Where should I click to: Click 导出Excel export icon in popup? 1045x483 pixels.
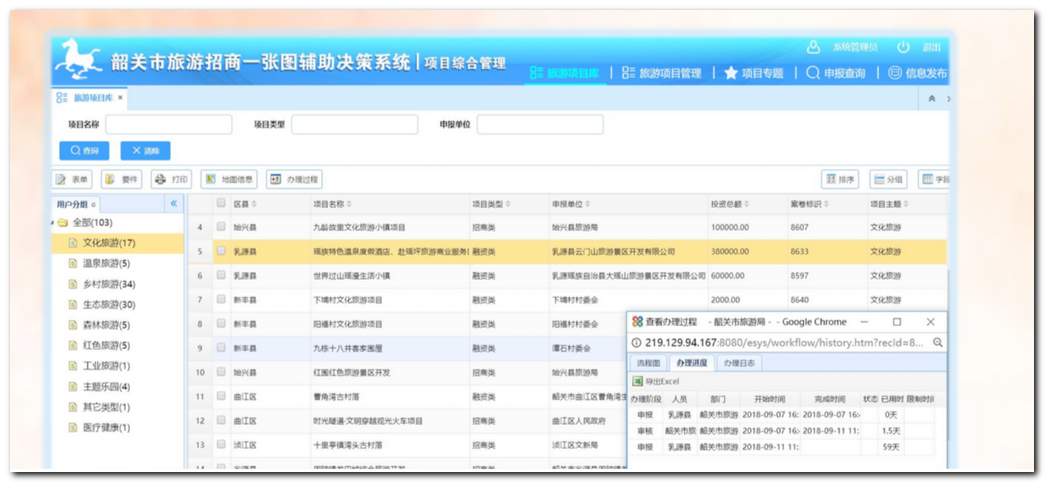[637, 382]
